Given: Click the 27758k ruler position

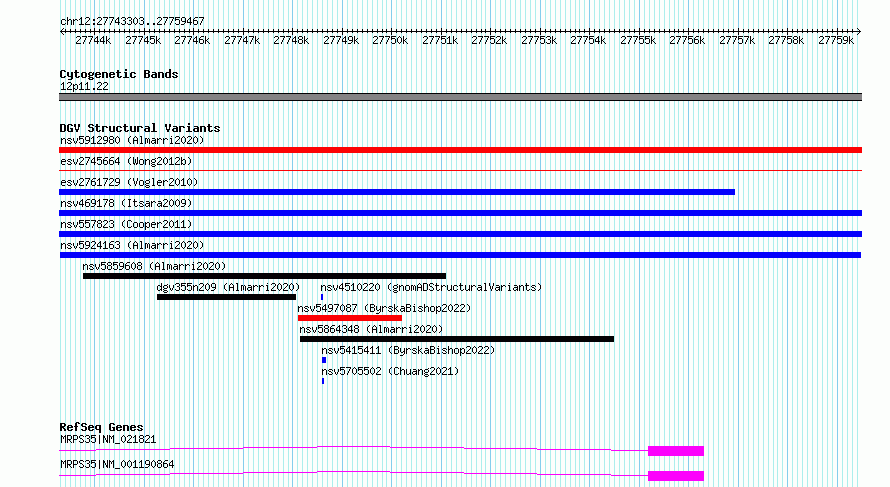Looking at the screenshot, I should tap(786, 40).
